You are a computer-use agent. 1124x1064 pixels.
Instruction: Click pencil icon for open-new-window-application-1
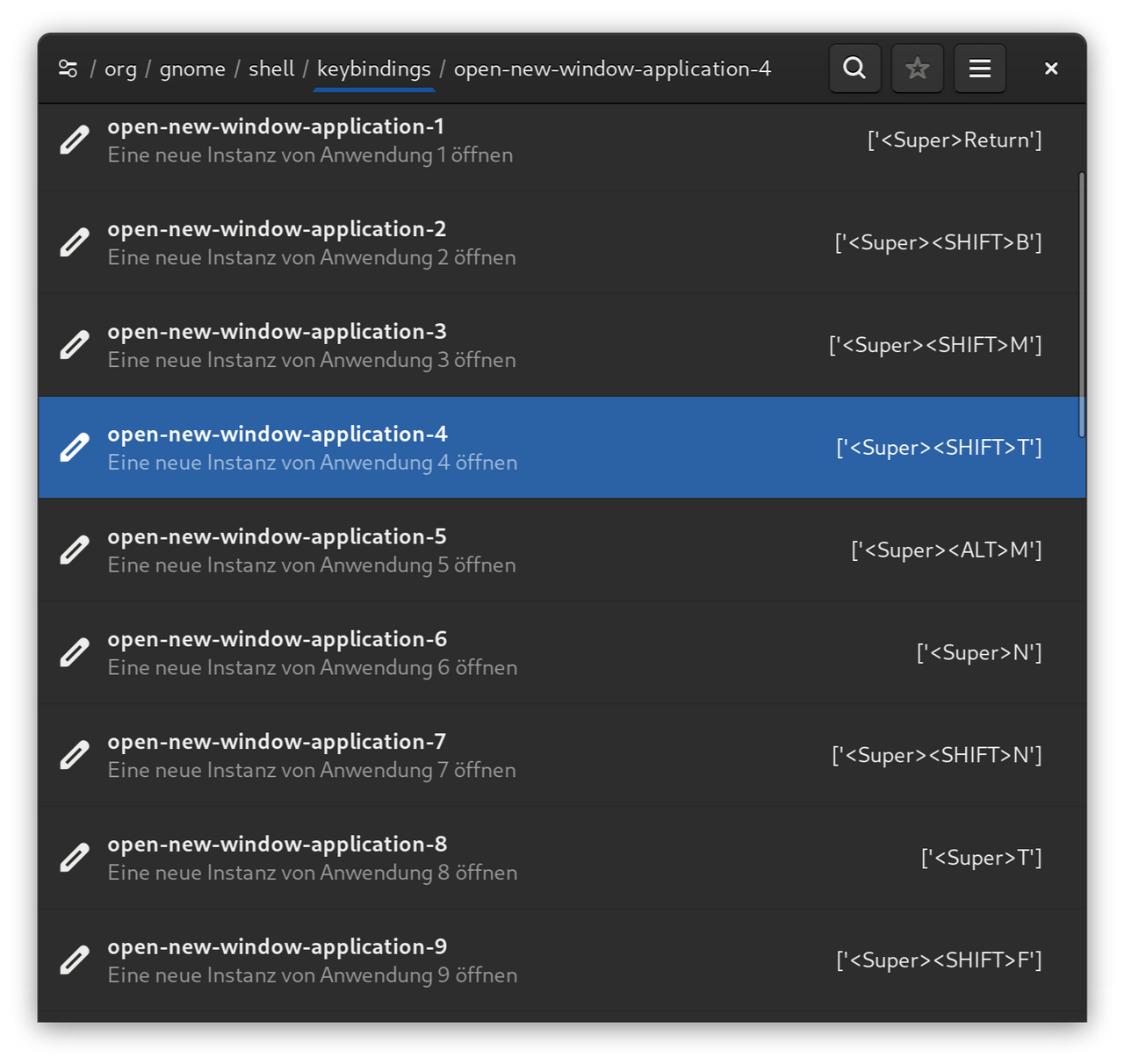point(75,140)
